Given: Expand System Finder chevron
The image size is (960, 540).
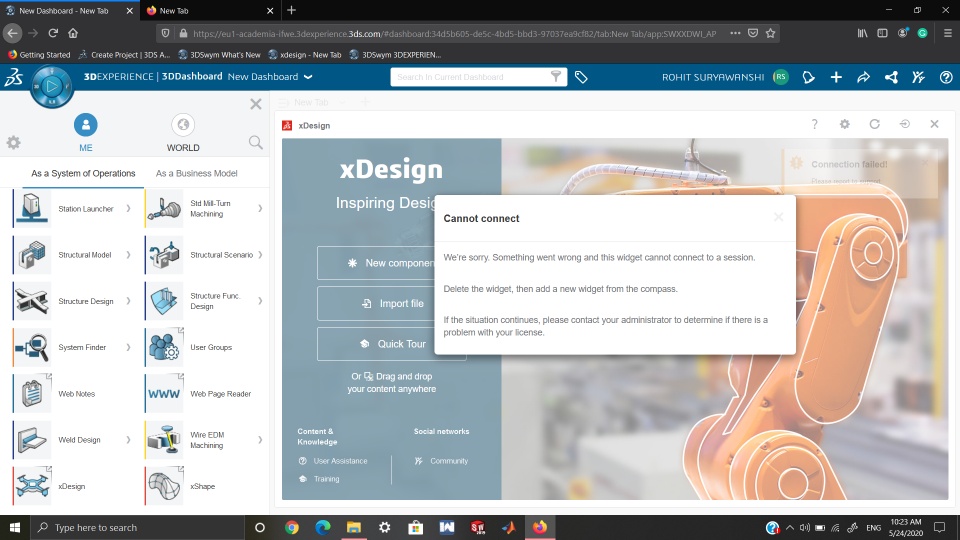Looking at the screenshot, I should click(x=129, y=347).
